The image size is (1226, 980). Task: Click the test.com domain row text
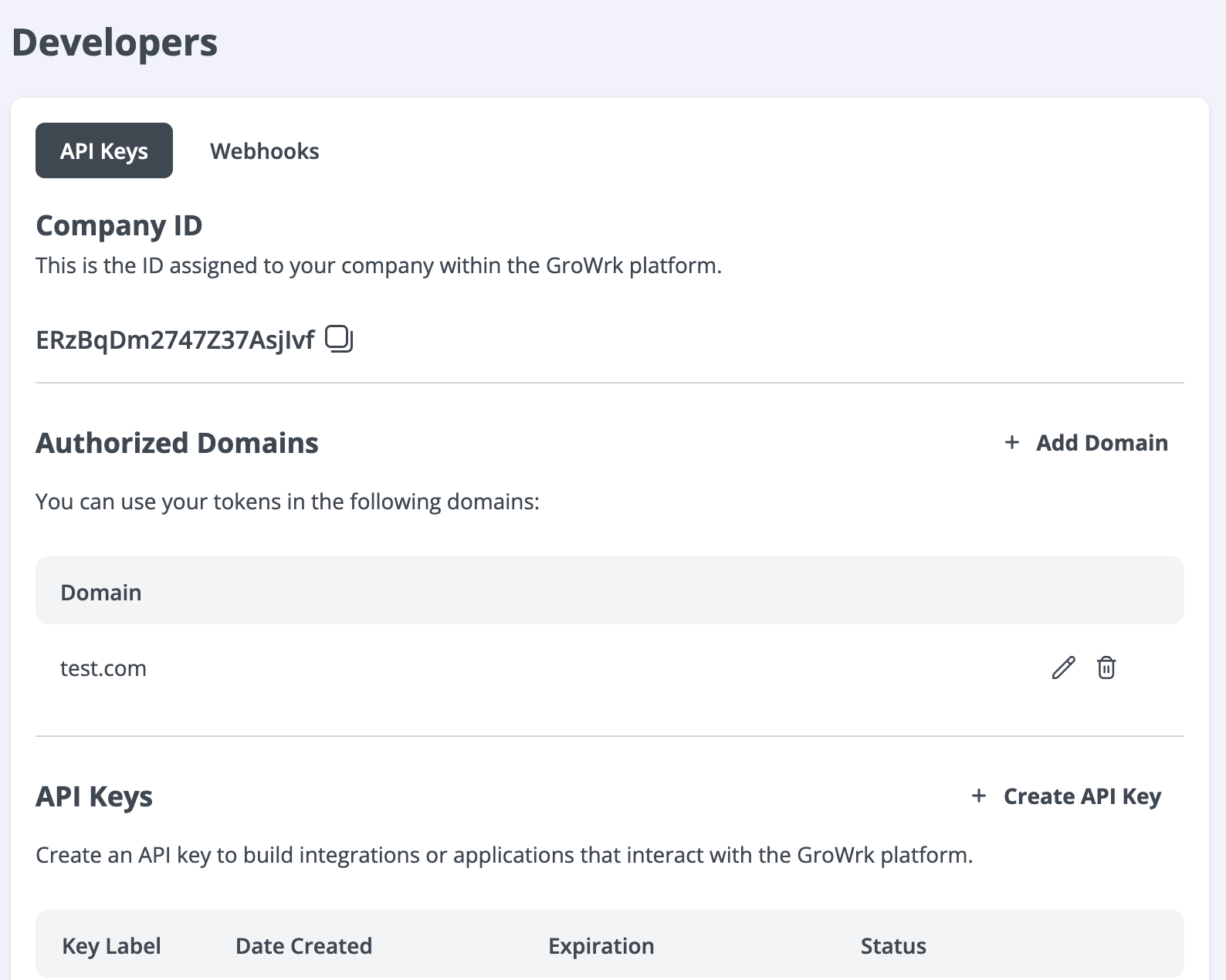103,668
